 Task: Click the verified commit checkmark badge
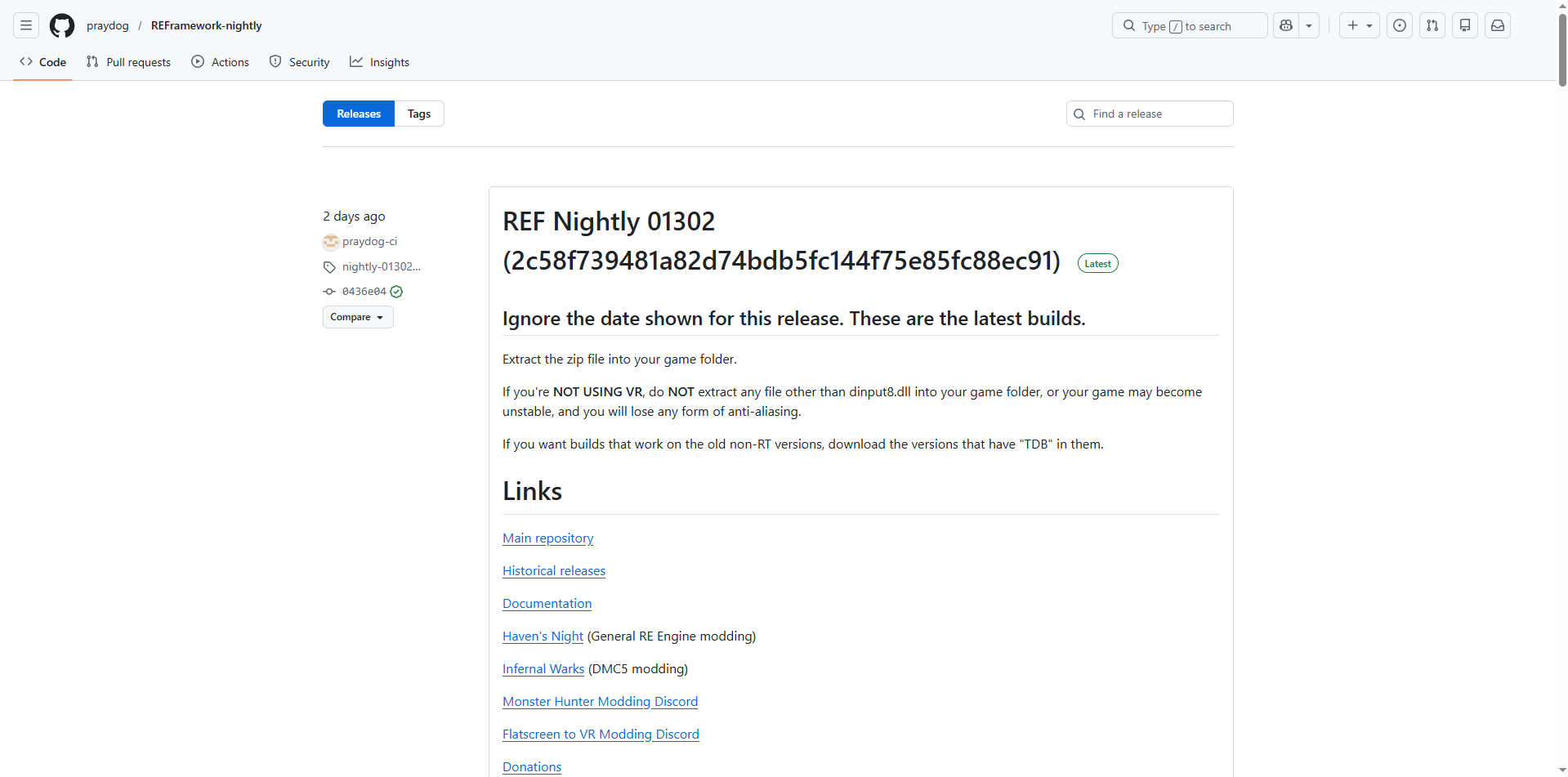(x=396, y=292)
